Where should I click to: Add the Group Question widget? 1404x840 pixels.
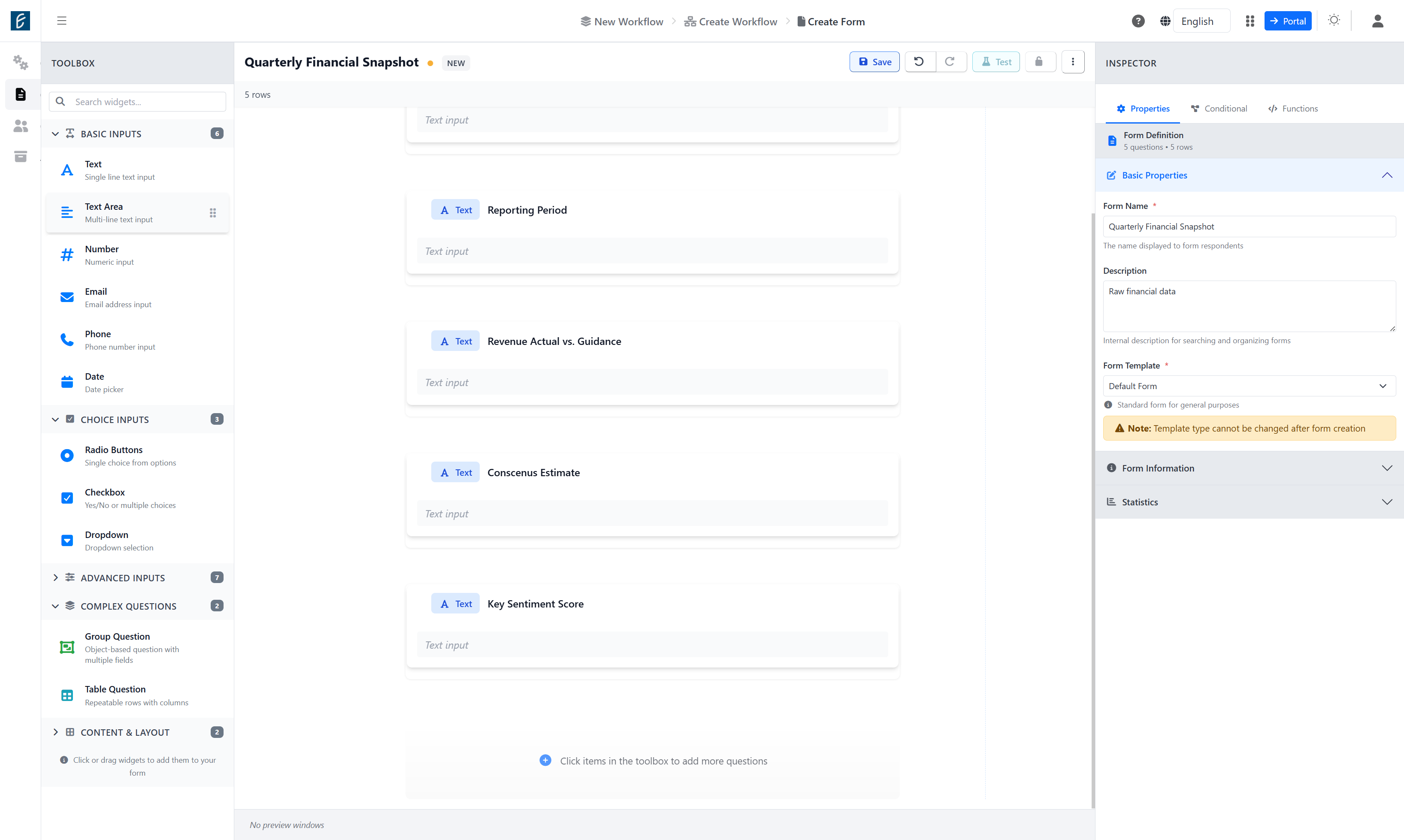(x=138, y=647)
